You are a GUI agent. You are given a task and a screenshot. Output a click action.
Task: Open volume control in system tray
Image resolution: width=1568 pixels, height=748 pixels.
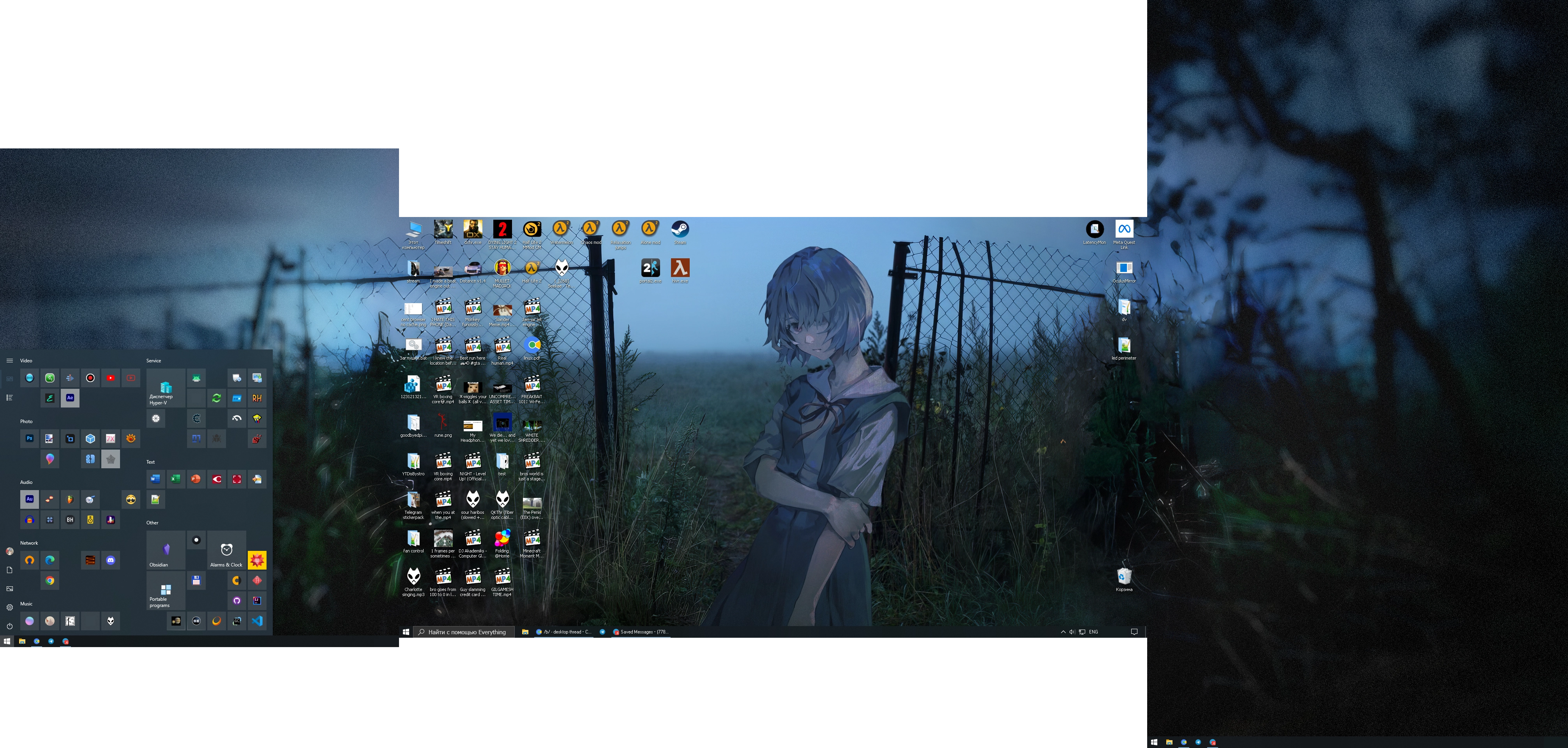1072,632
